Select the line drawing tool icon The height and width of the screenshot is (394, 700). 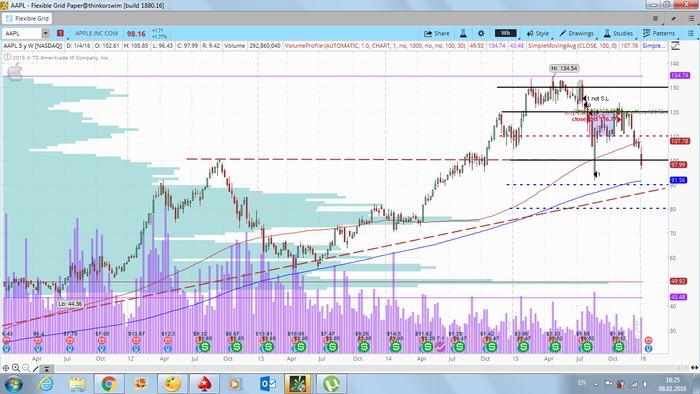[36, 368]
